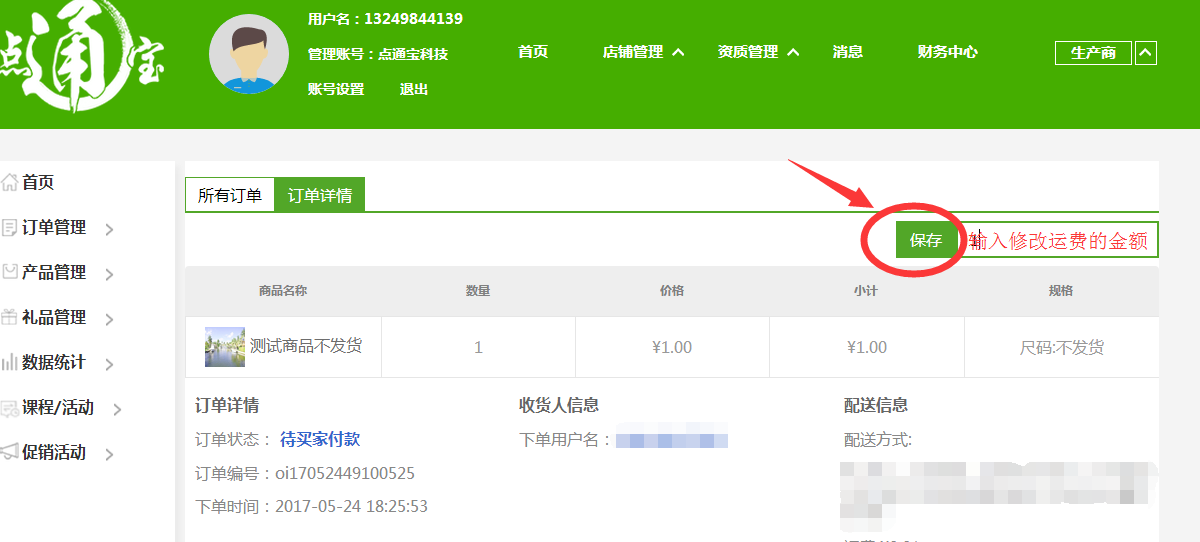Click the 测试商品不发货 product thumbnail
Screen dimensions: 1200x542
(225, 347)
